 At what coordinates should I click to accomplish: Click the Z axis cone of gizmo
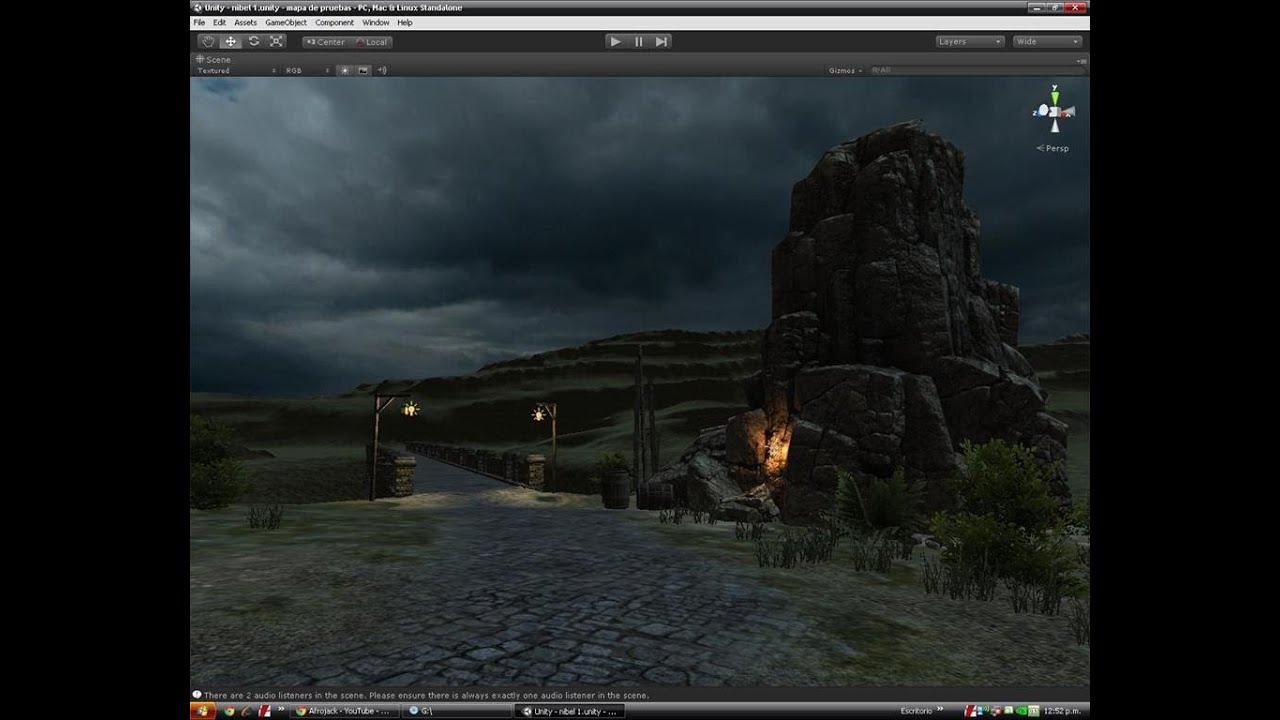1041,112
